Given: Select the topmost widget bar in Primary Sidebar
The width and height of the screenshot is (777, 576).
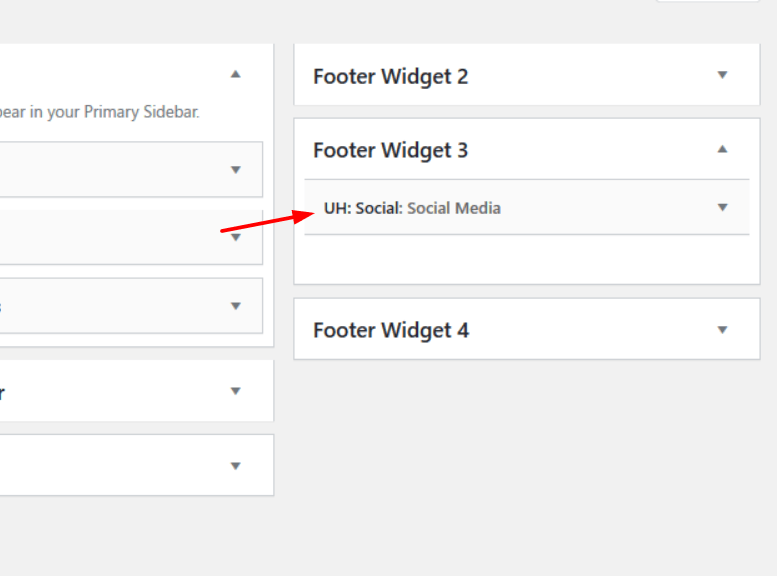Looking at the screenshot, I should (131, 170).
